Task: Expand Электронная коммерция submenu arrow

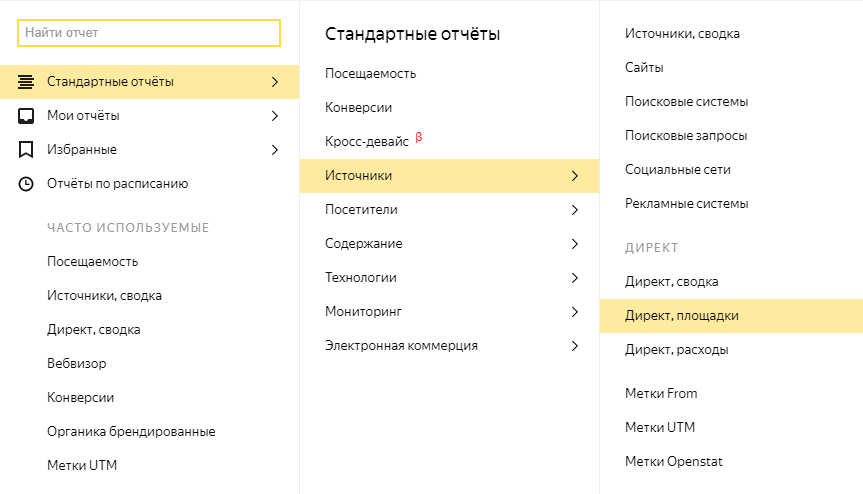Action: click(574, 346)
